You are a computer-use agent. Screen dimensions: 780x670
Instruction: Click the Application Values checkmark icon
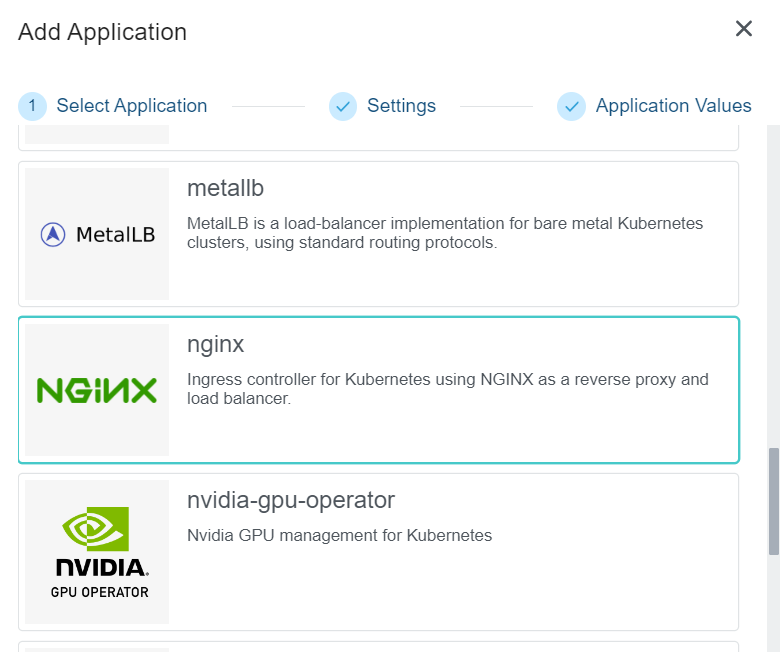571,106
